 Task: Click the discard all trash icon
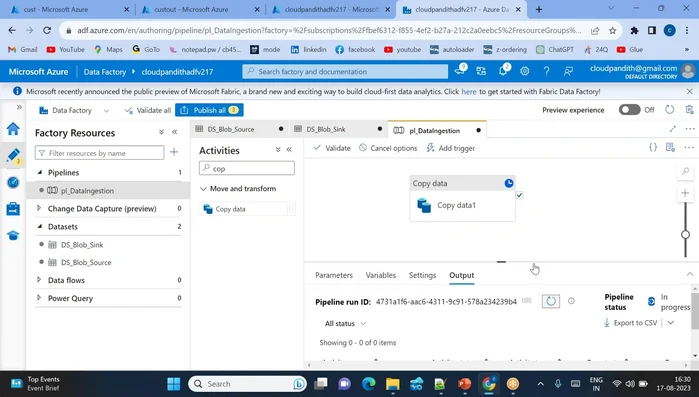689,110
